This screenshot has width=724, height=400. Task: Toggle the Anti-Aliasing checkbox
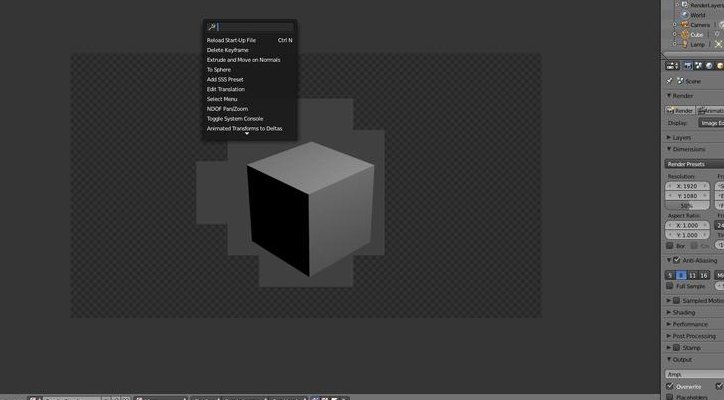[x=677, y=261]
